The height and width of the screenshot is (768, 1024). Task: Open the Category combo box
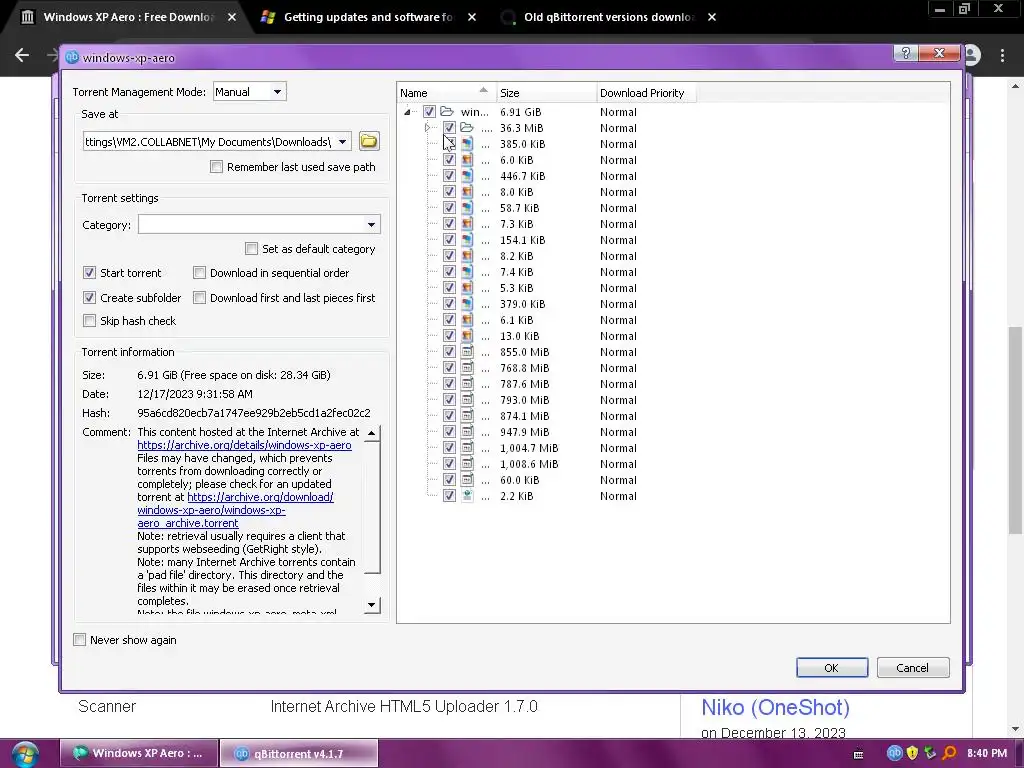[x=259, y=225]
